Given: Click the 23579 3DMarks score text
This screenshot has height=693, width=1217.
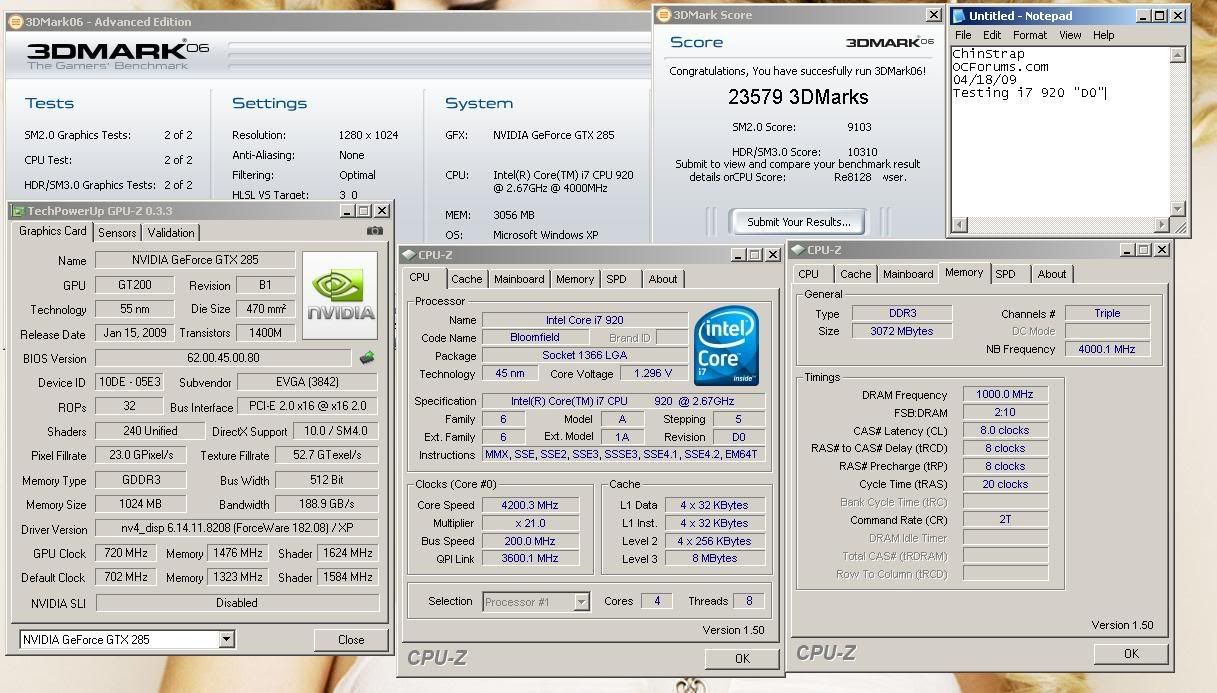Looking at the screenshot, I should [x=798, y=97].
